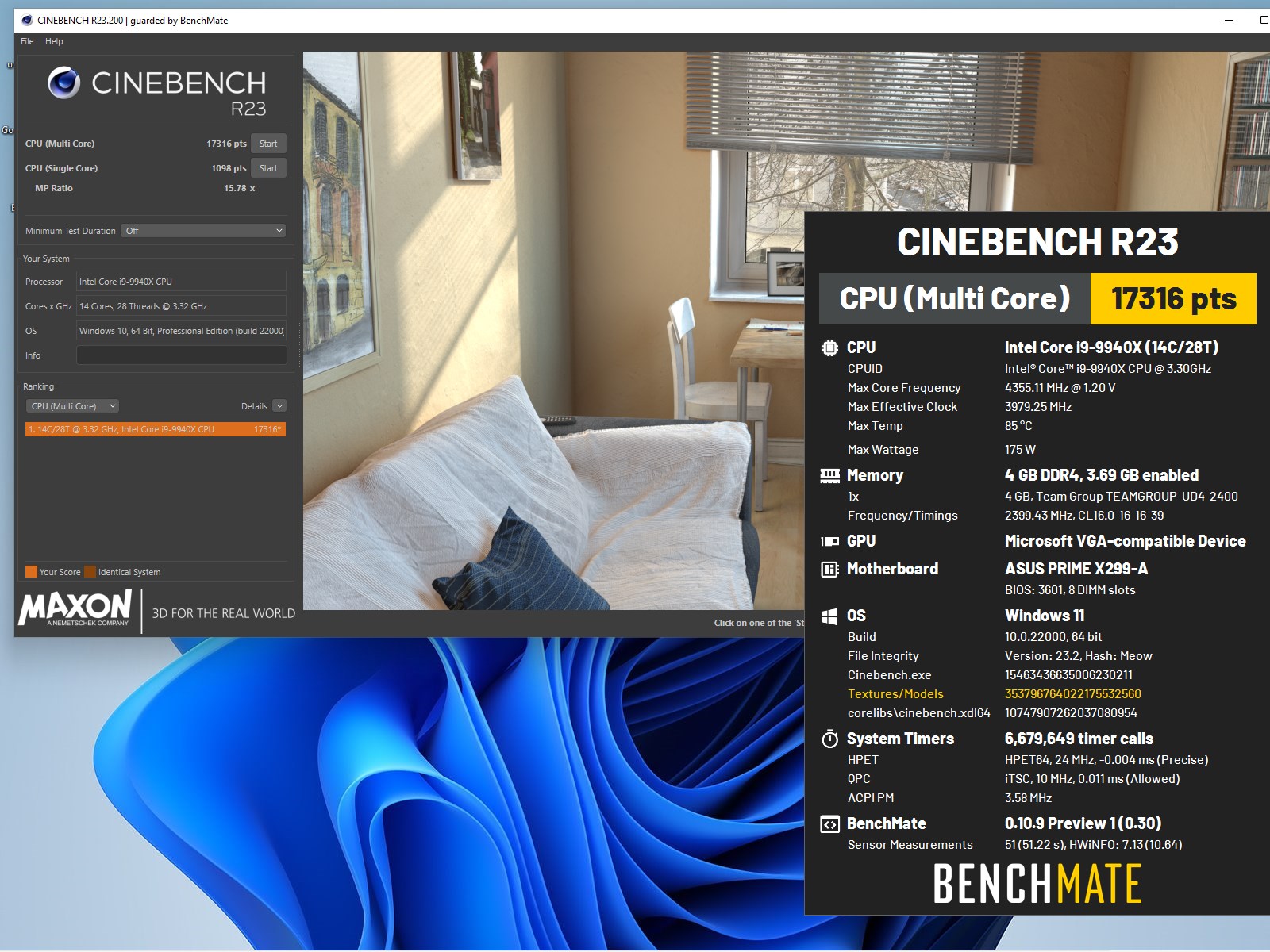
Task: Click the Textures/Models yellow label
Action: pos(895,694)
